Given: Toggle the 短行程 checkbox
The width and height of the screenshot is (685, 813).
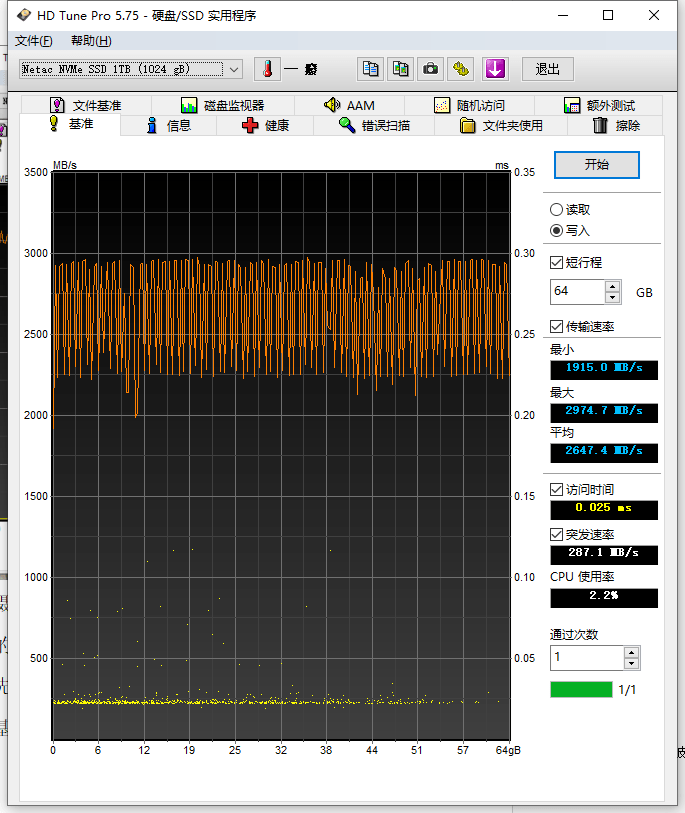Looking at the screenshot, I should [x=557, y=262].
